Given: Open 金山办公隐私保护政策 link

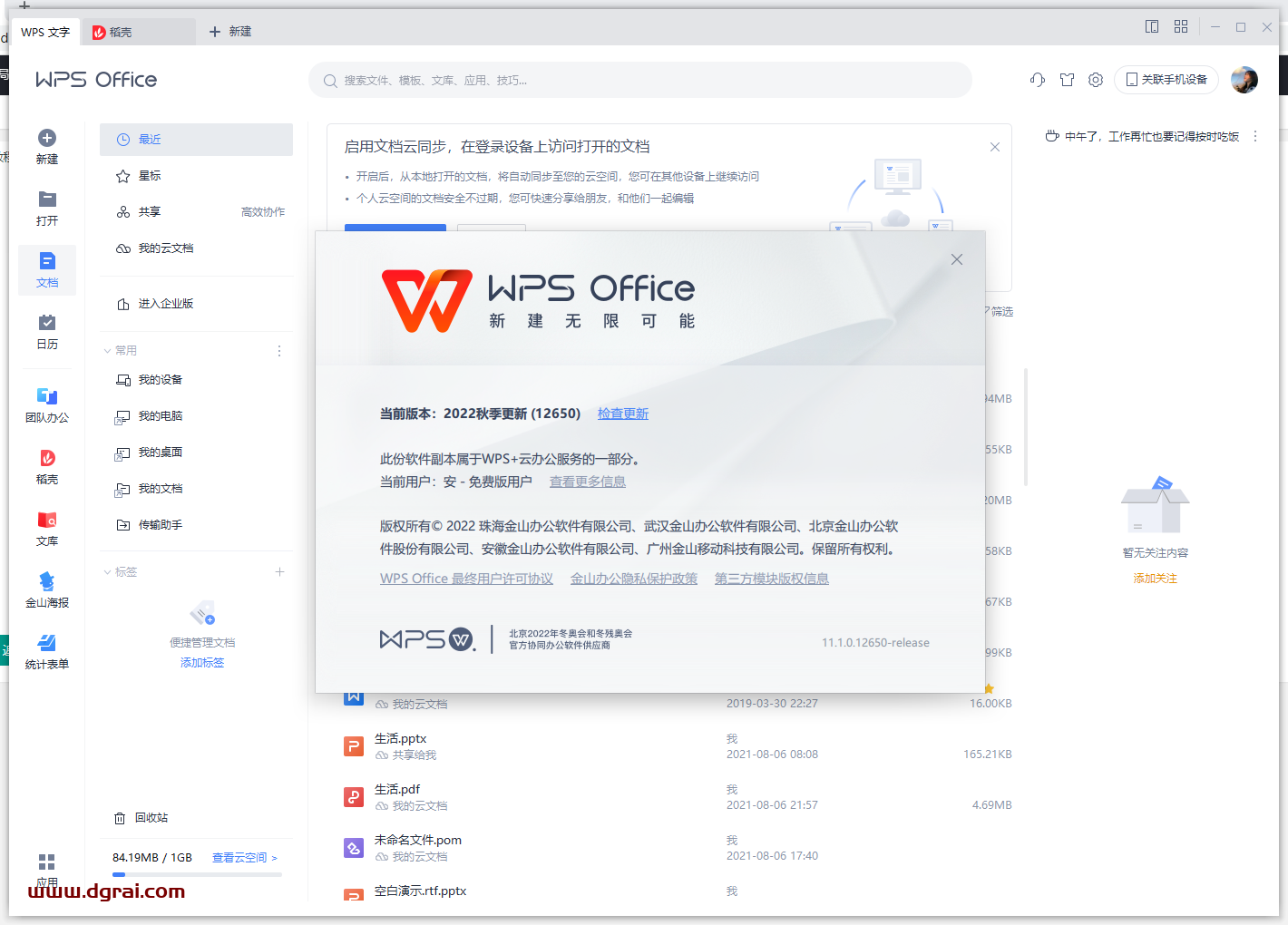Looking at the screenshot, I should [x=634, y=579].
